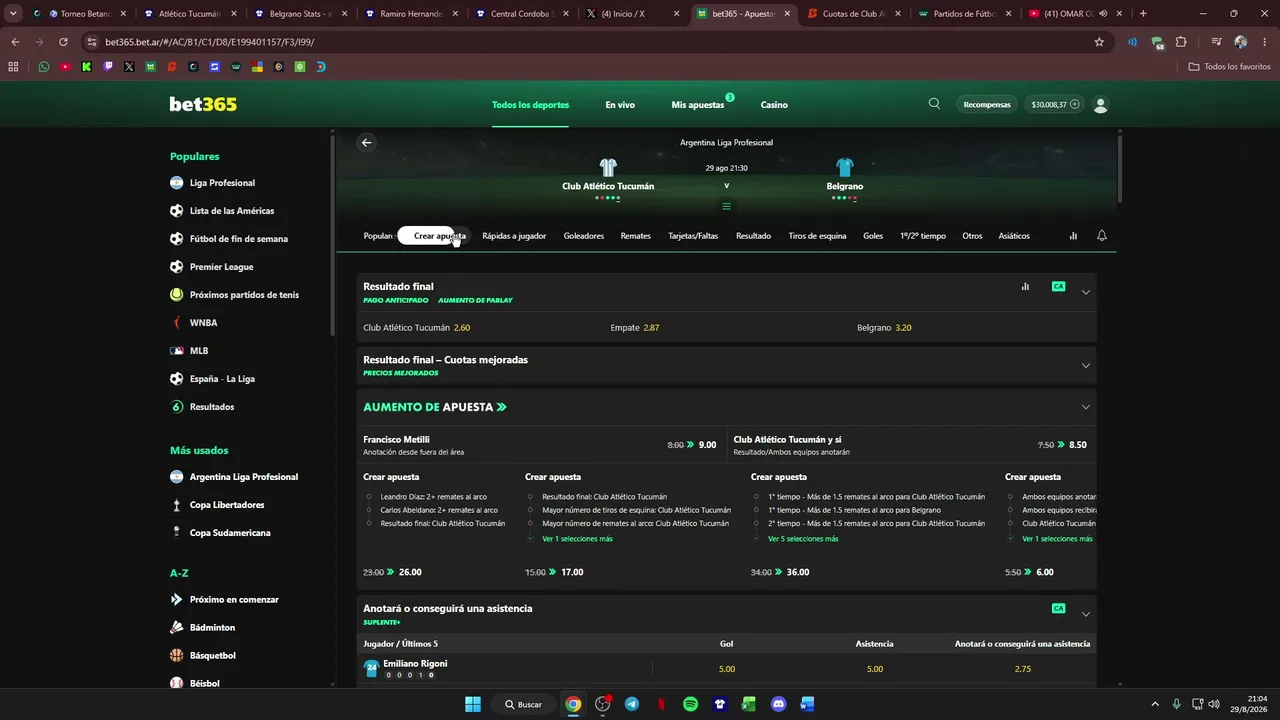Viewport: 1280px width, 720px height.
Task: Switch to the Tiros de esquina tab
Action: coord(817,236)
